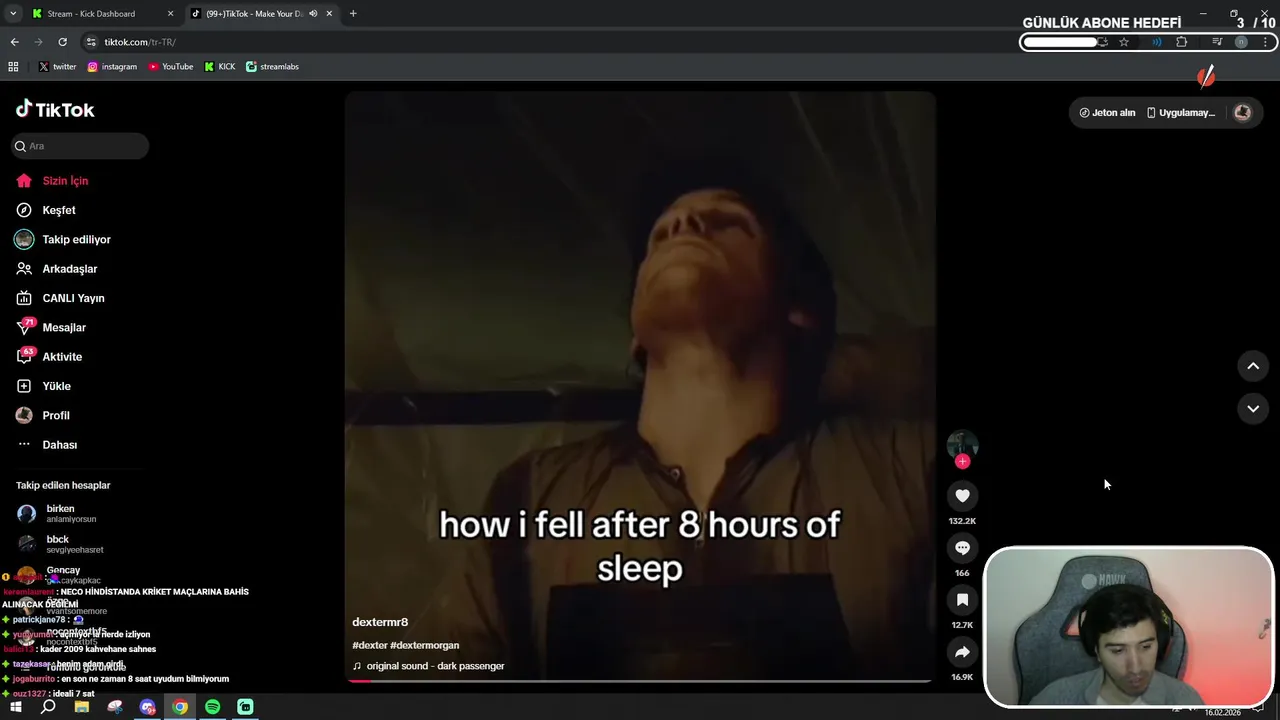This screenshot has height=720, width=1280.
Task: Open the Chrome profile avatar
Action: coord(1241,42)
